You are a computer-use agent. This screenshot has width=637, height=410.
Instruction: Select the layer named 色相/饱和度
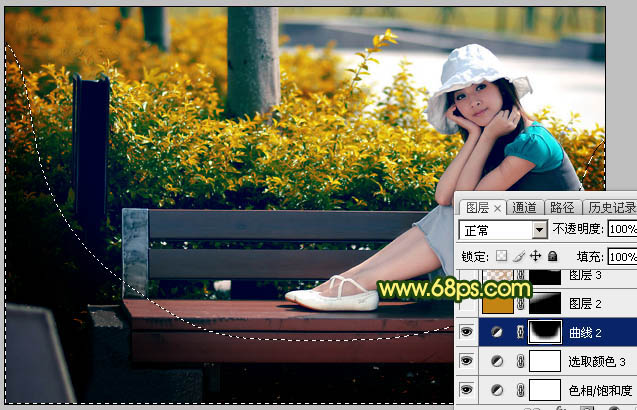pos(600,390)
